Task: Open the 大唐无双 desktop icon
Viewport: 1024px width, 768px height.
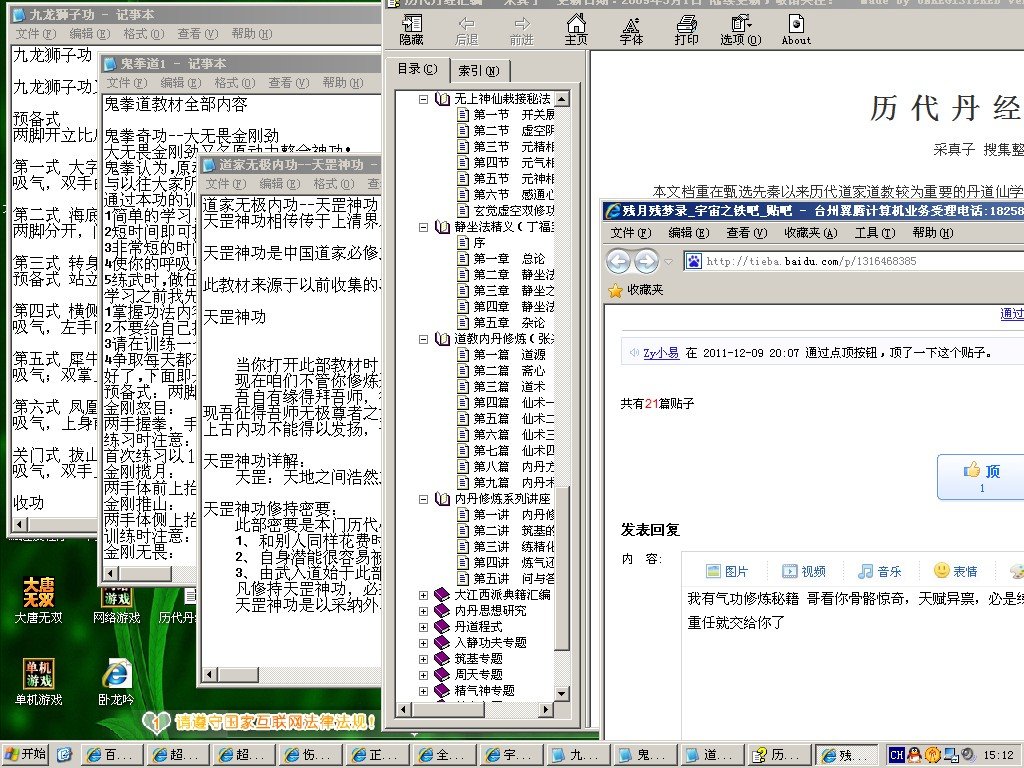Action: pos(39,600)
